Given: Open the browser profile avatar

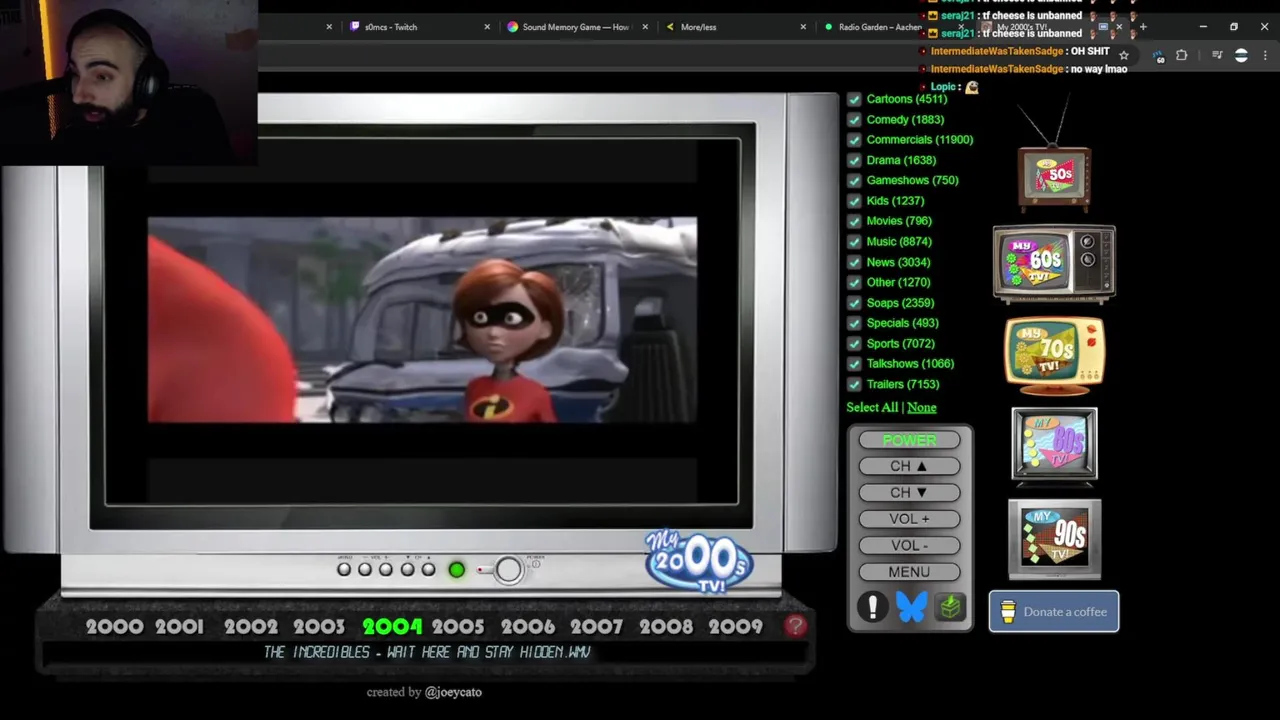Looking at the screenshot, I should pos(1241,55).
